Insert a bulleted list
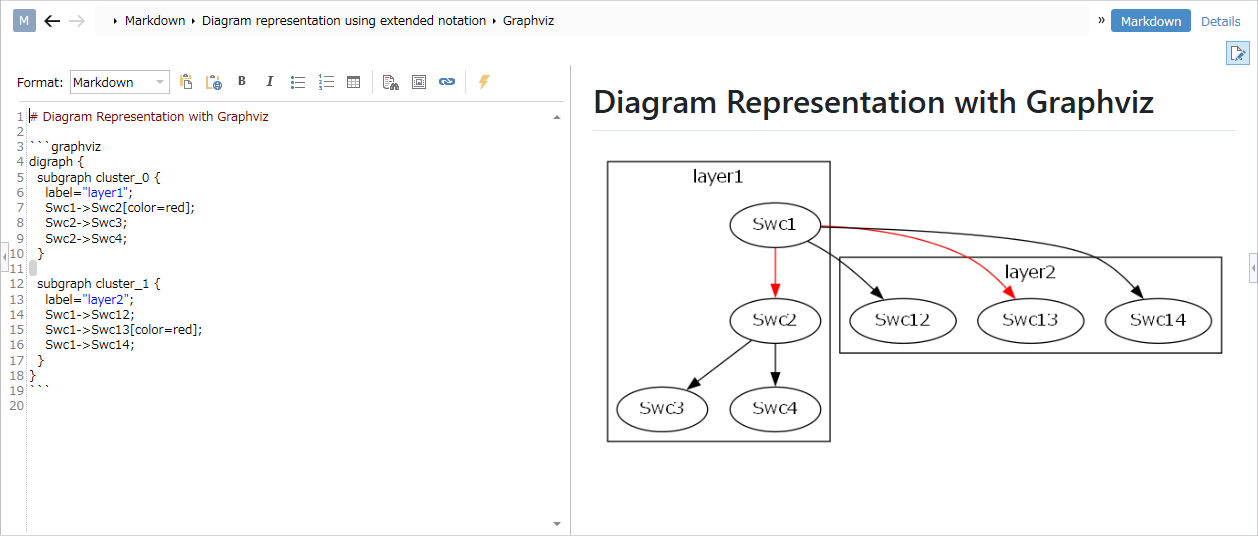The image size is (1258, 536). pos(297,82)
